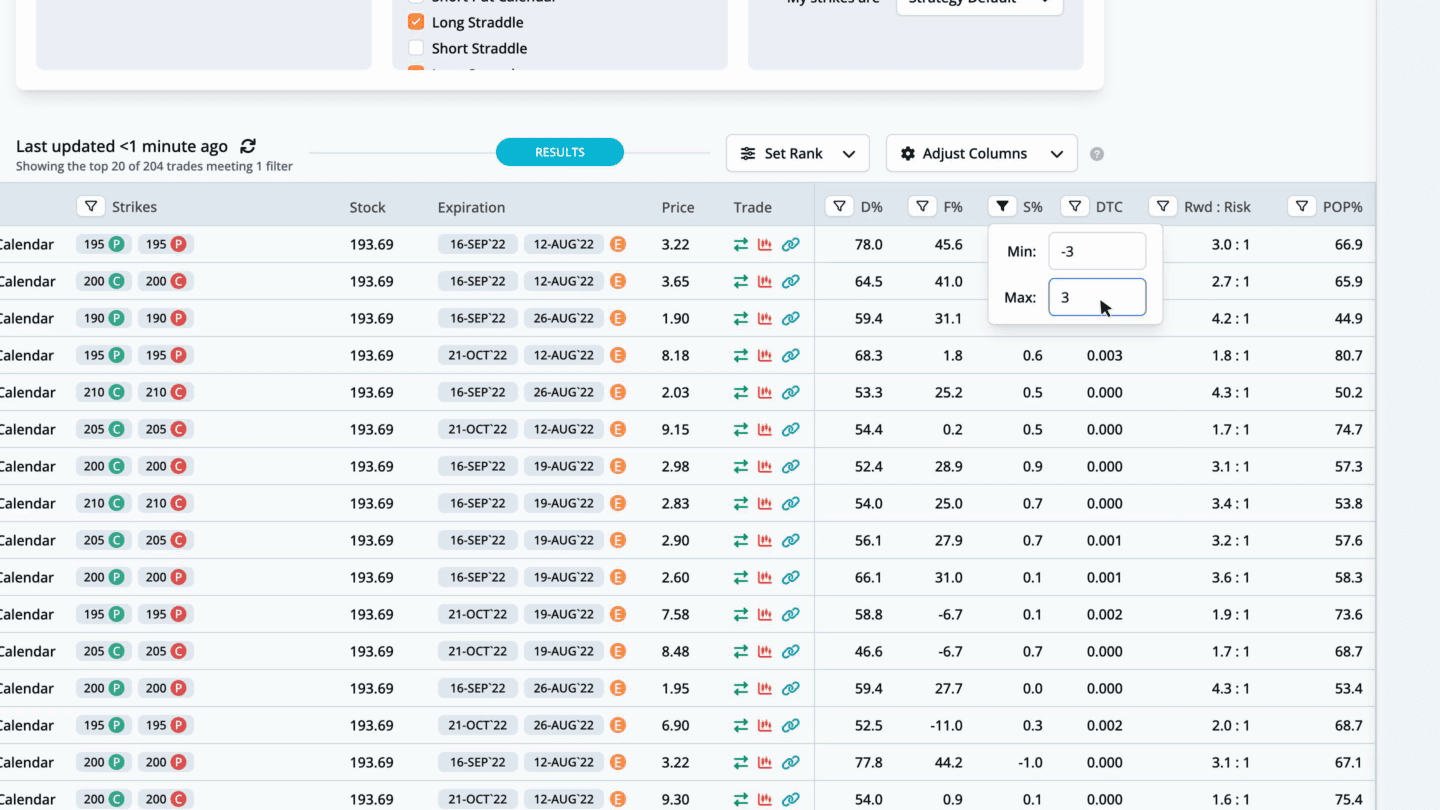Screen dimensions: 1440x810
Task: Open chart icon for price 3.65 row
Action: coord(765,282)
